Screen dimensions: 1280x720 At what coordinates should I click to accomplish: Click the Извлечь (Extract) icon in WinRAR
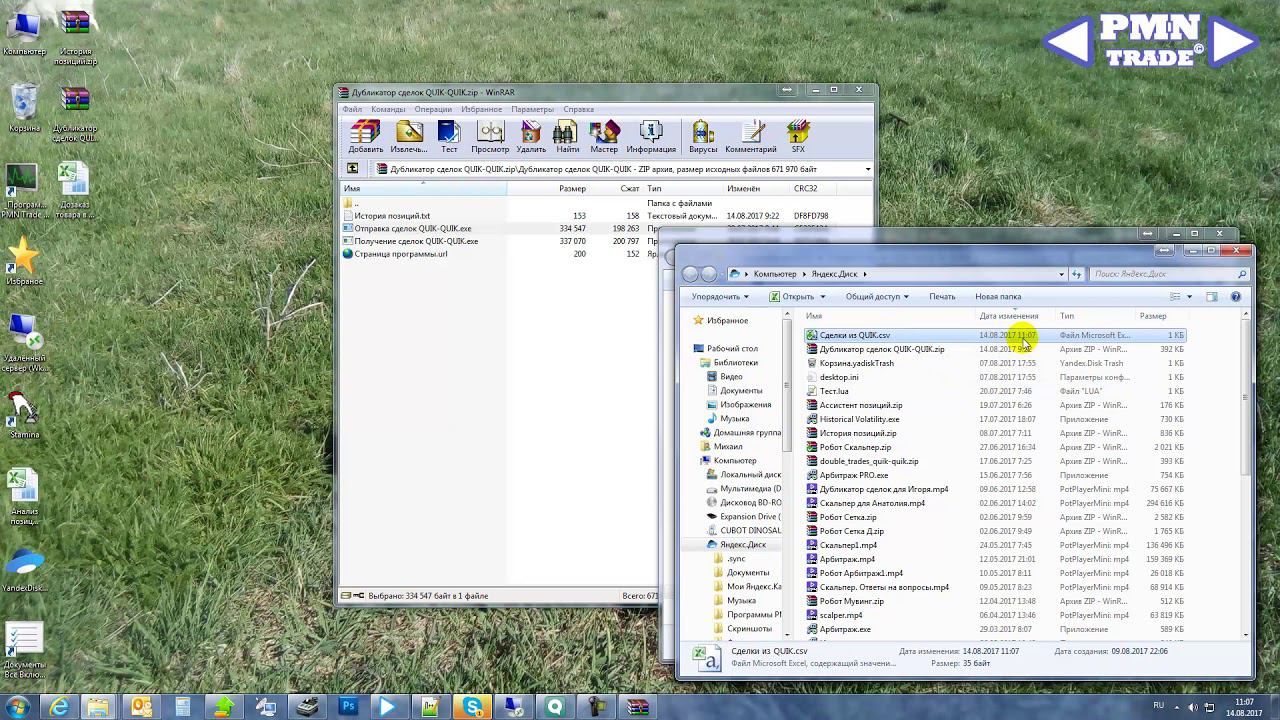pyautogui.click(x=408, y=137)
